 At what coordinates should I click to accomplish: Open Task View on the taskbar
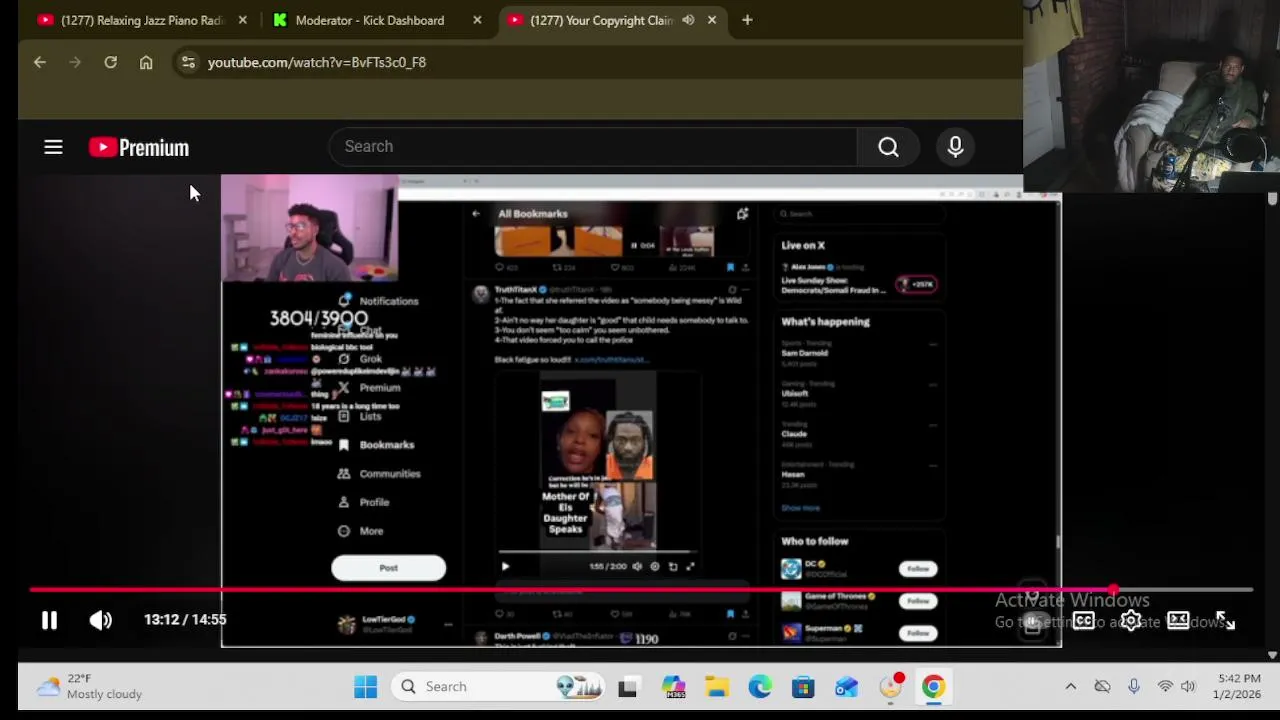pos(627,687)
